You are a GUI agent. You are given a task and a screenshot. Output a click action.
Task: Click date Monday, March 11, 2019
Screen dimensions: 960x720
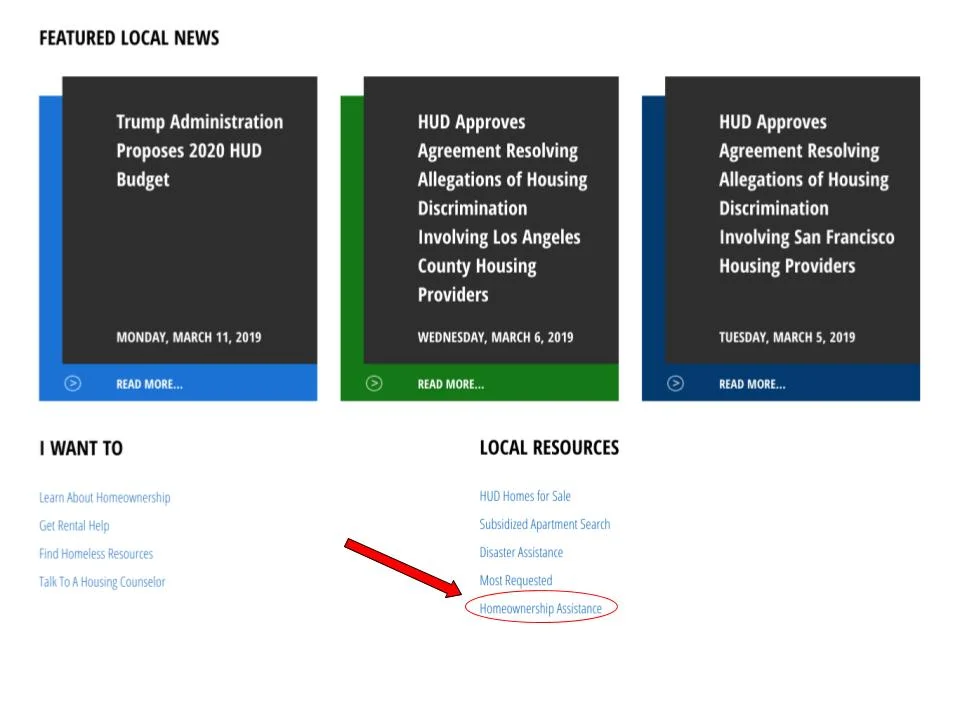pos(189,337)
